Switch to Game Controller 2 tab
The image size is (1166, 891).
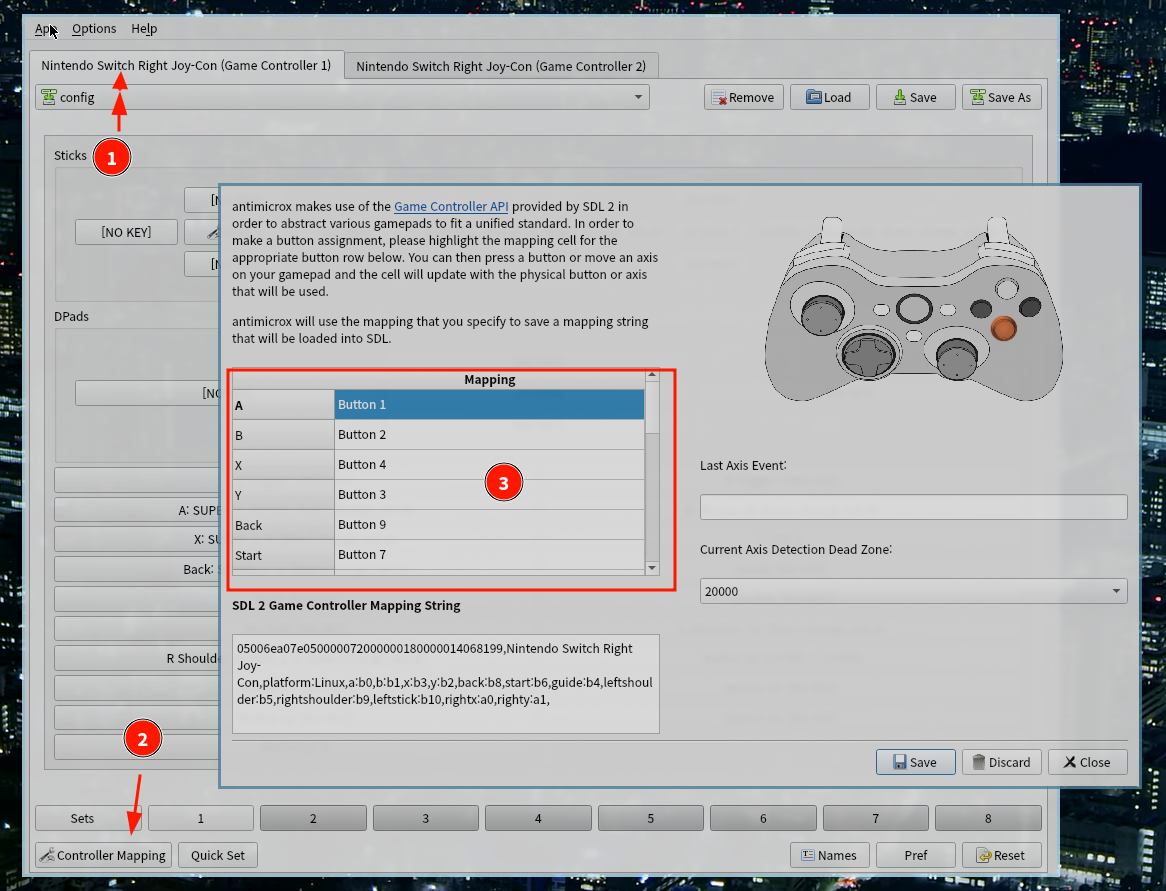500,66
